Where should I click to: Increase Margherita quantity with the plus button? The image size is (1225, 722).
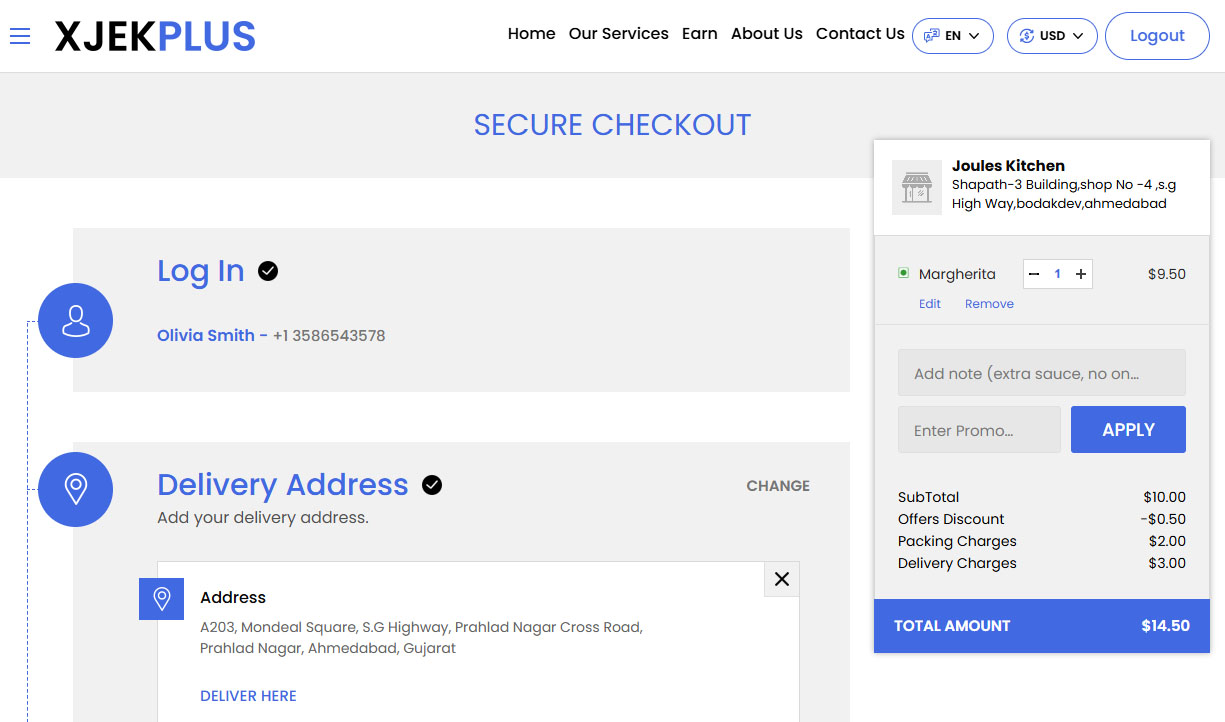pos(1080,273)
